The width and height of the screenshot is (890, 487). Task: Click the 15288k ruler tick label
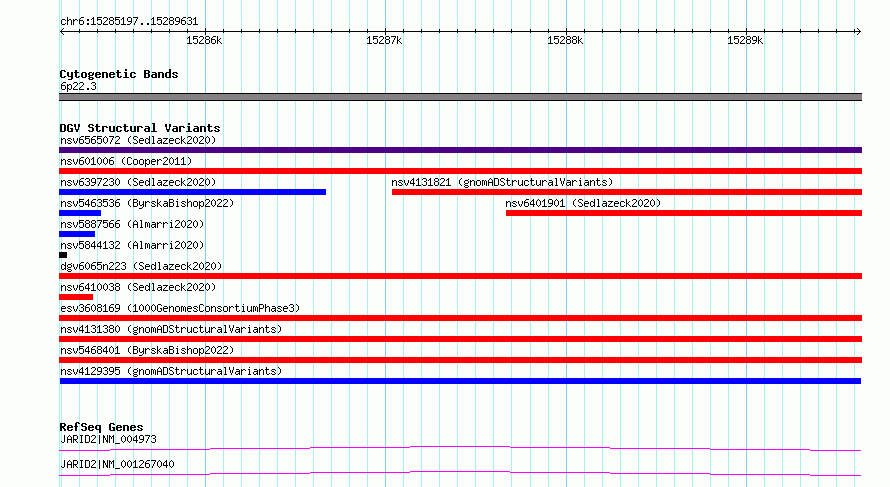565,40
